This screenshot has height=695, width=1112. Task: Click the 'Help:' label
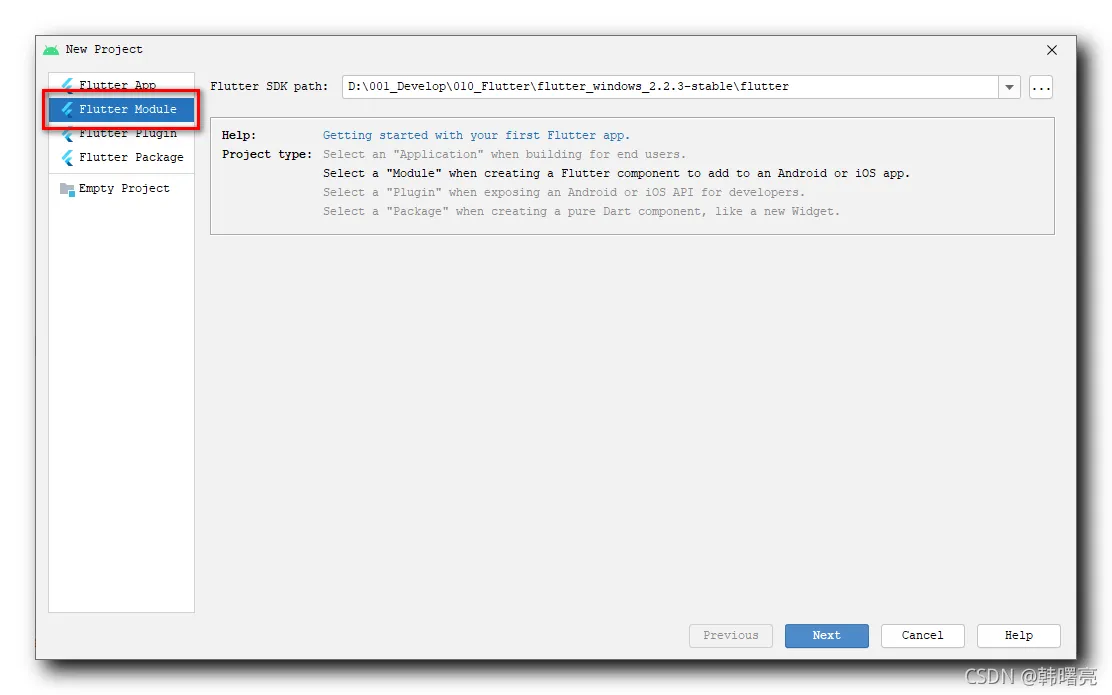pyautogui.click(x=238, y=135)
